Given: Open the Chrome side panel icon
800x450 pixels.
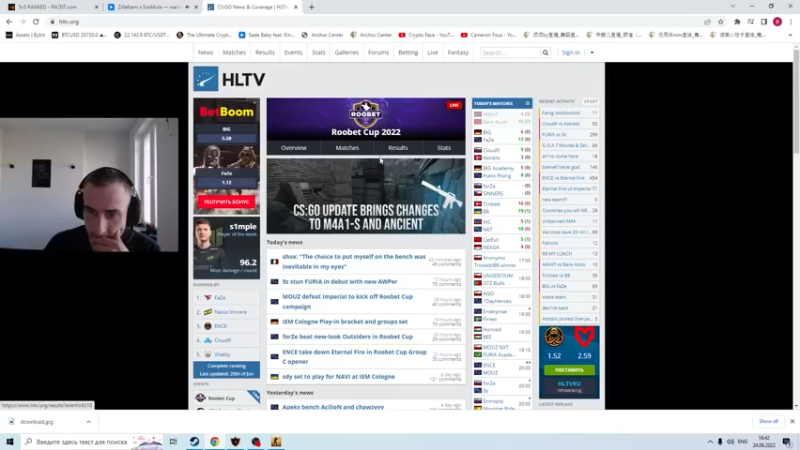Looking at the screenshot, I should tap(764, 22).
